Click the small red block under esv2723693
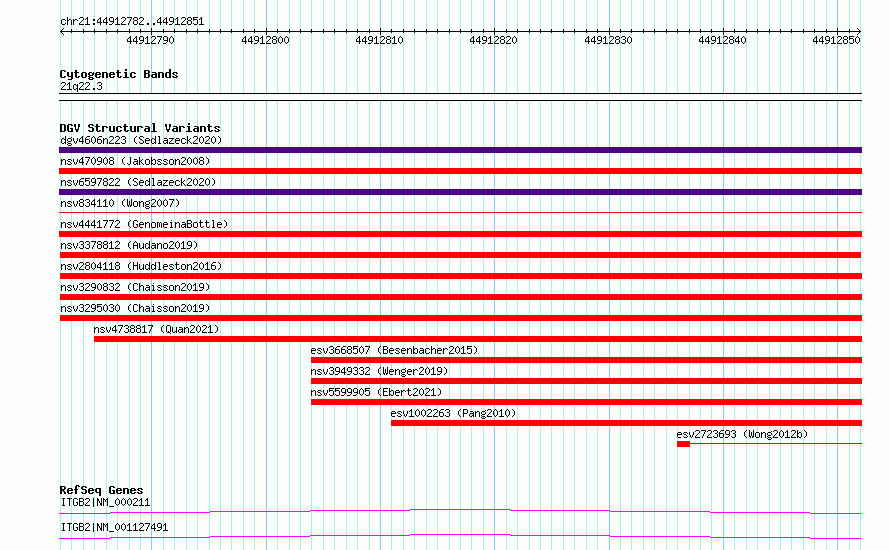890x550 pixels. 683,444
